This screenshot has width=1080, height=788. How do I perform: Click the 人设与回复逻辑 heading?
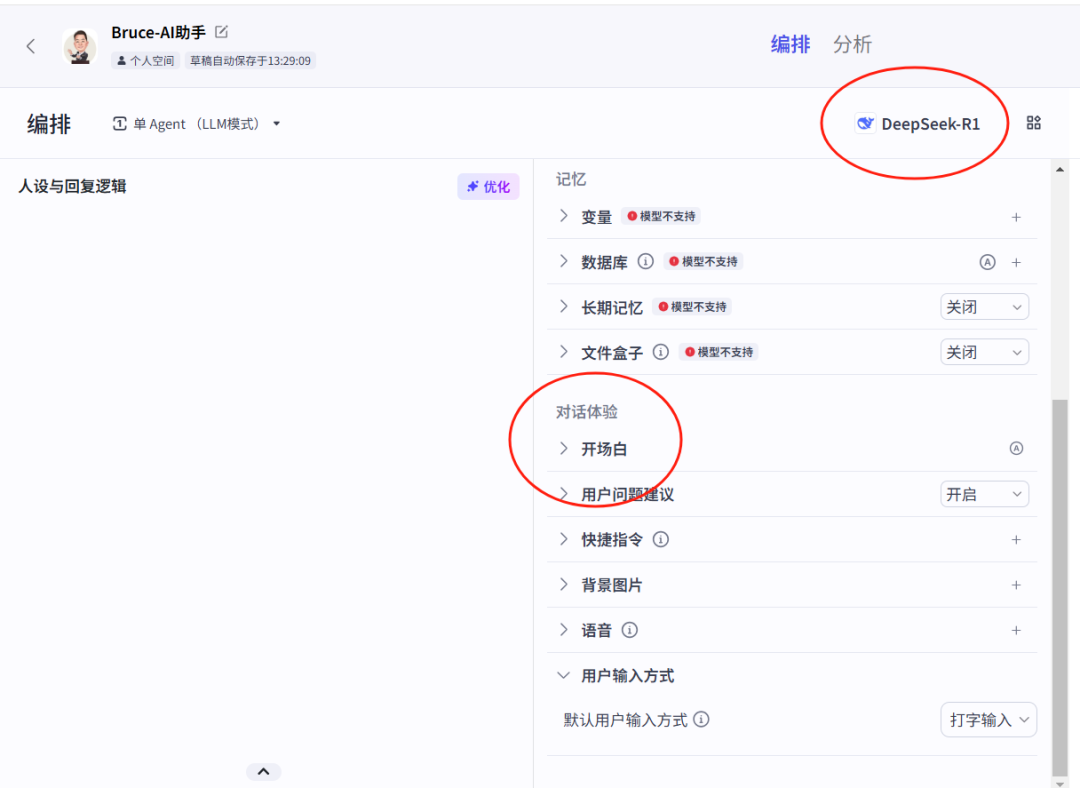click(72, 186)
